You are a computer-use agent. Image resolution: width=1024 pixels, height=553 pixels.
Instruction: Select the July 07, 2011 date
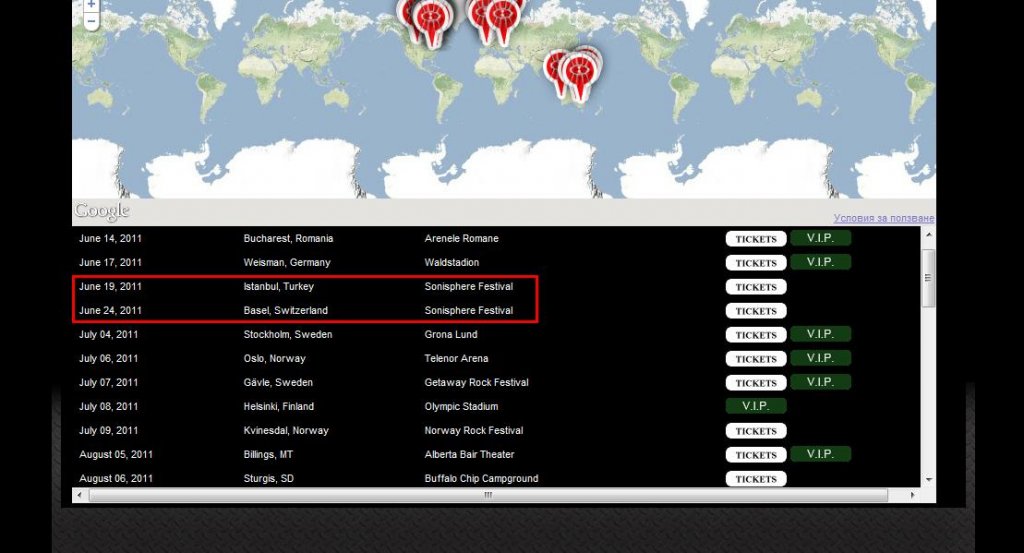108,383
